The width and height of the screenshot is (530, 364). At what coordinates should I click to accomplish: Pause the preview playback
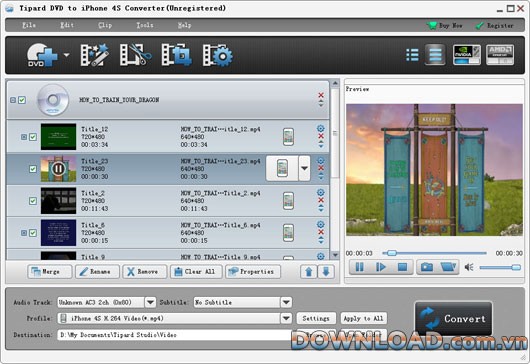pos(360,267)
